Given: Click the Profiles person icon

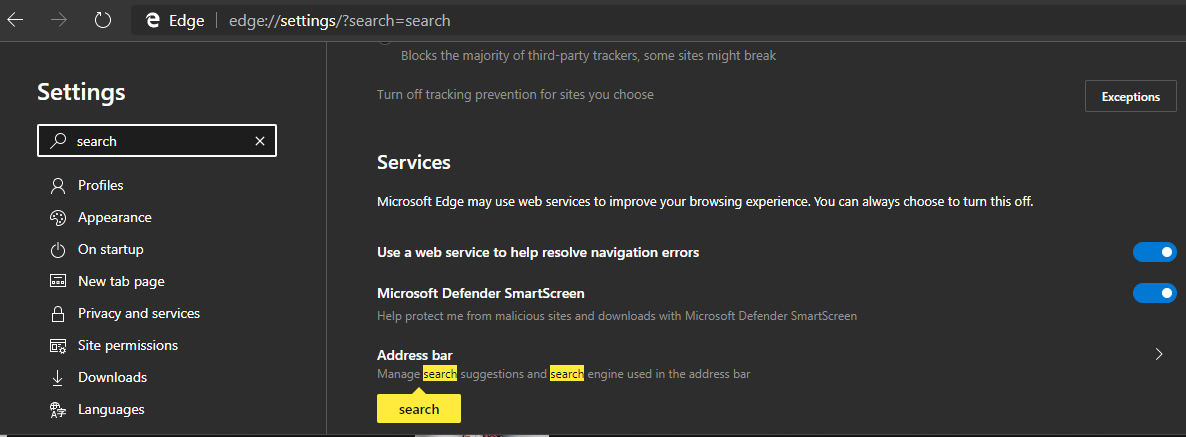Looking at the screenshot, I should coord(58,185).
